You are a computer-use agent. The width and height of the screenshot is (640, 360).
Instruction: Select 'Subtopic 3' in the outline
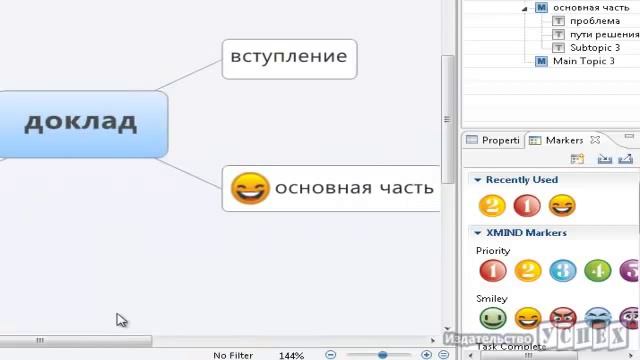point(595,48)
